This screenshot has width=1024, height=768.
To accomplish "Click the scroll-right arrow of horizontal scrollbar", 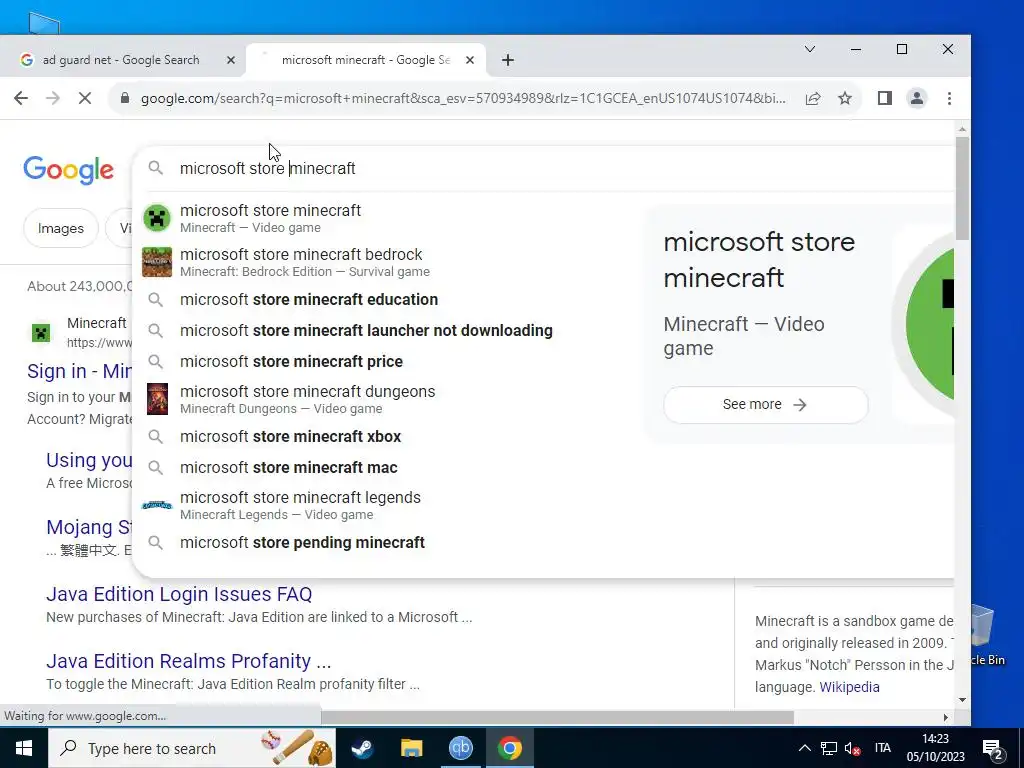I will pyautogui.click(x=945, y=717).
